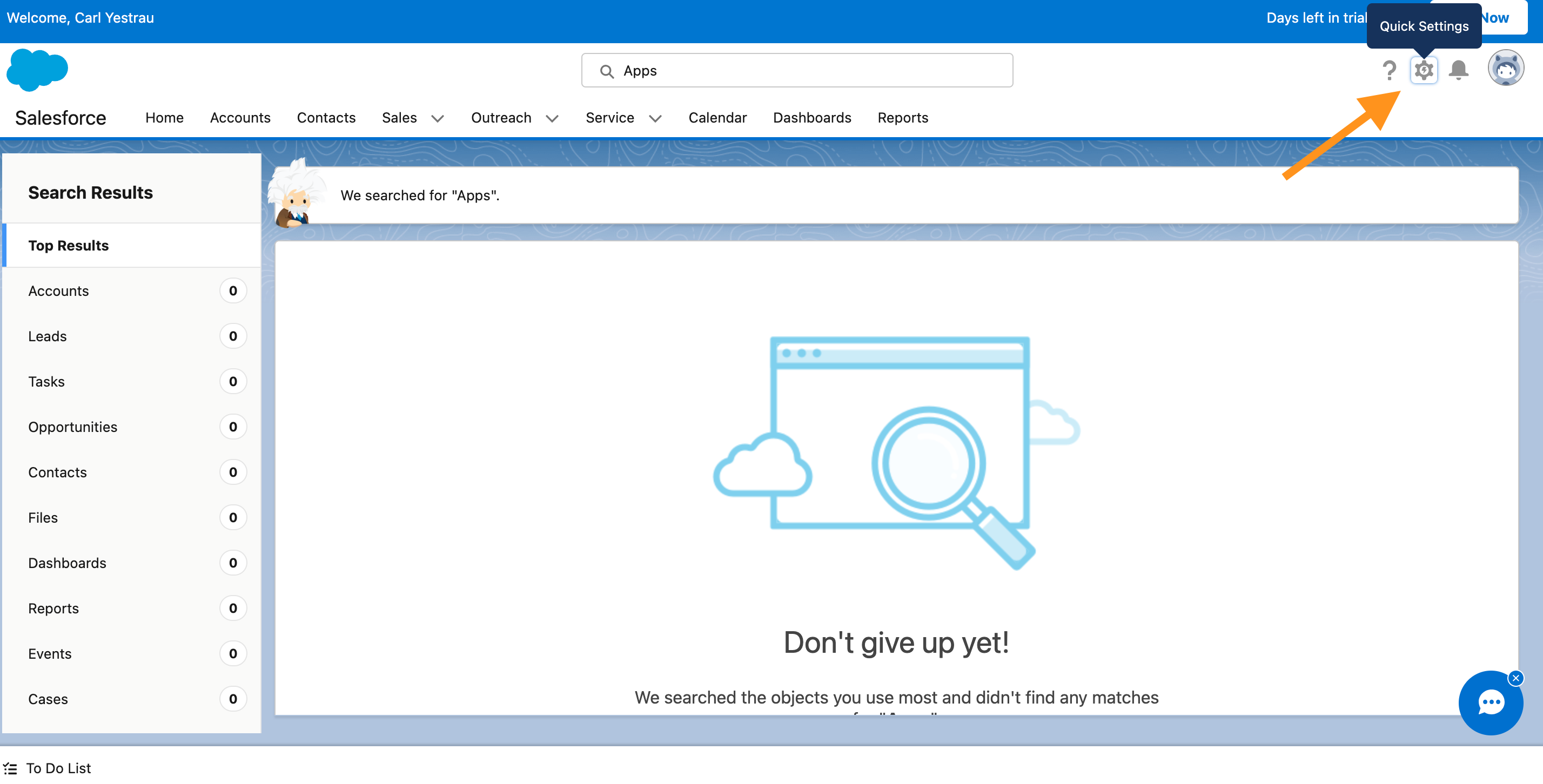Open the user profile avatar

tap(1506, 69)
